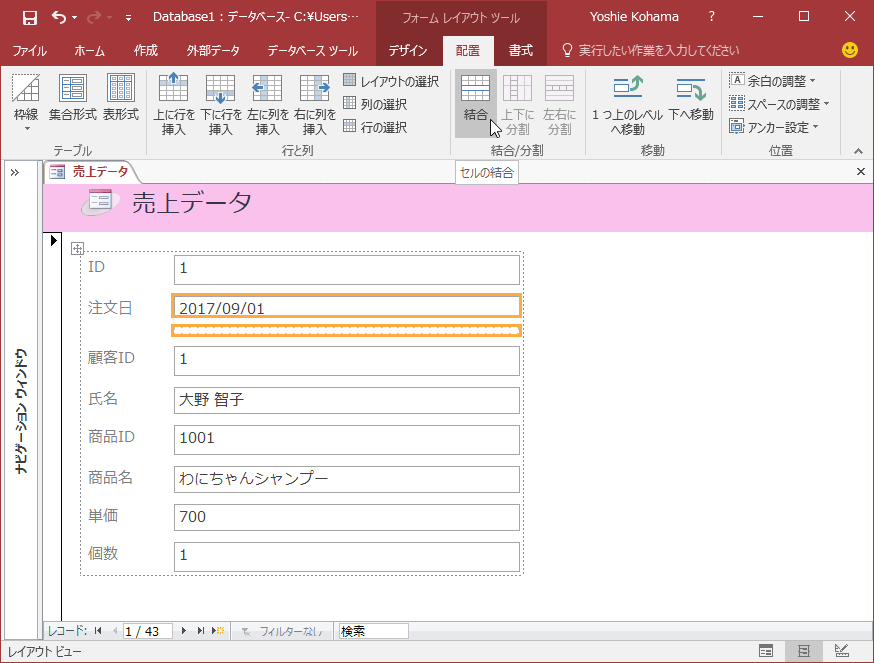This screenshot has height=663, width=874.
Task: Go to first record button
Action: tap(98, 631)
